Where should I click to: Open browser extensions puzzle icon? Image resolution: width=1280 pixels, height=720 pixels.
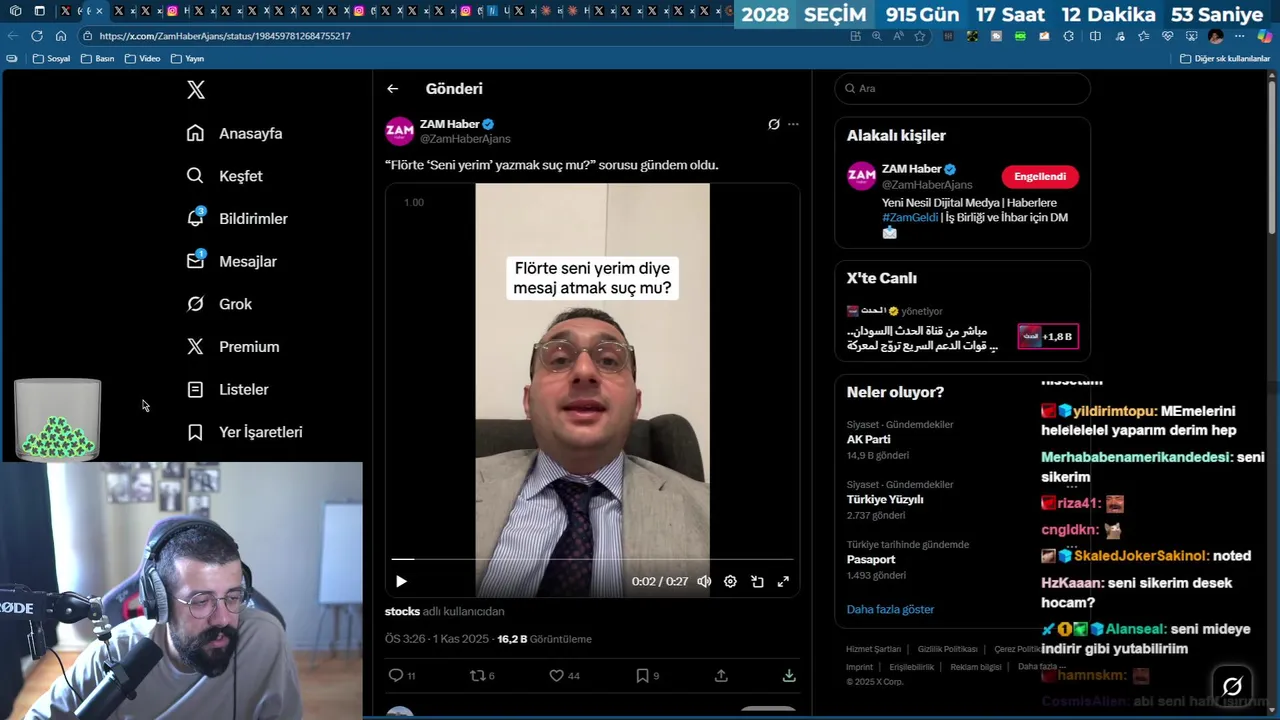tap(1068, 36)
